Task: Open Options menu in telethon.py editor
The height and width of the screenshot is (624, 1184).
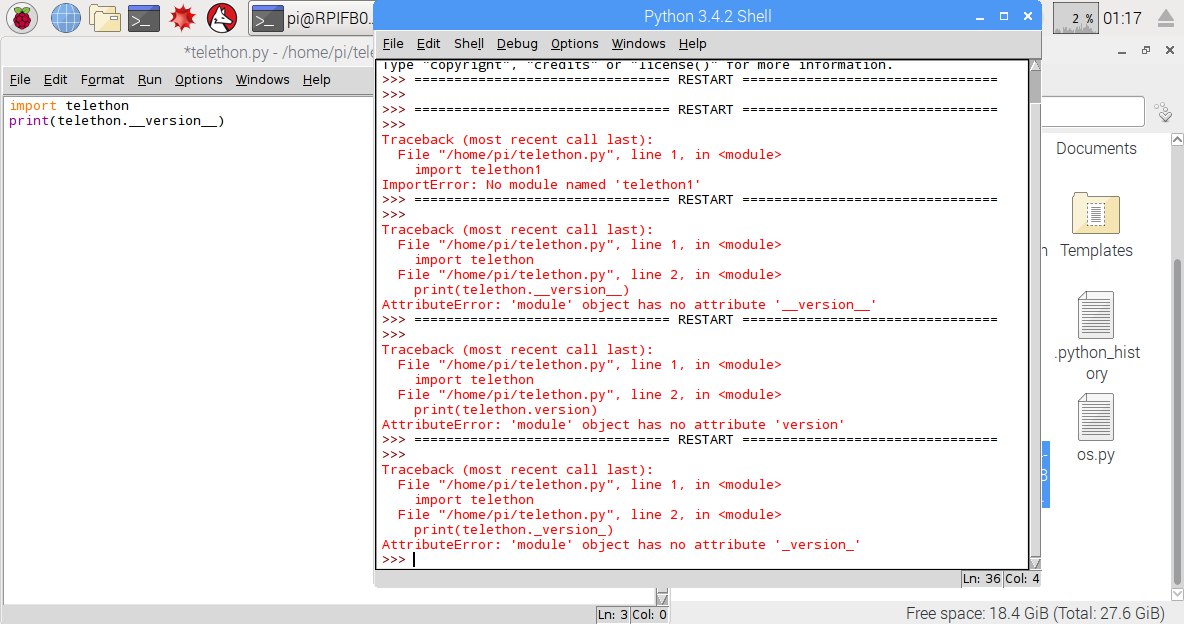Action: [x=199, y=79]
